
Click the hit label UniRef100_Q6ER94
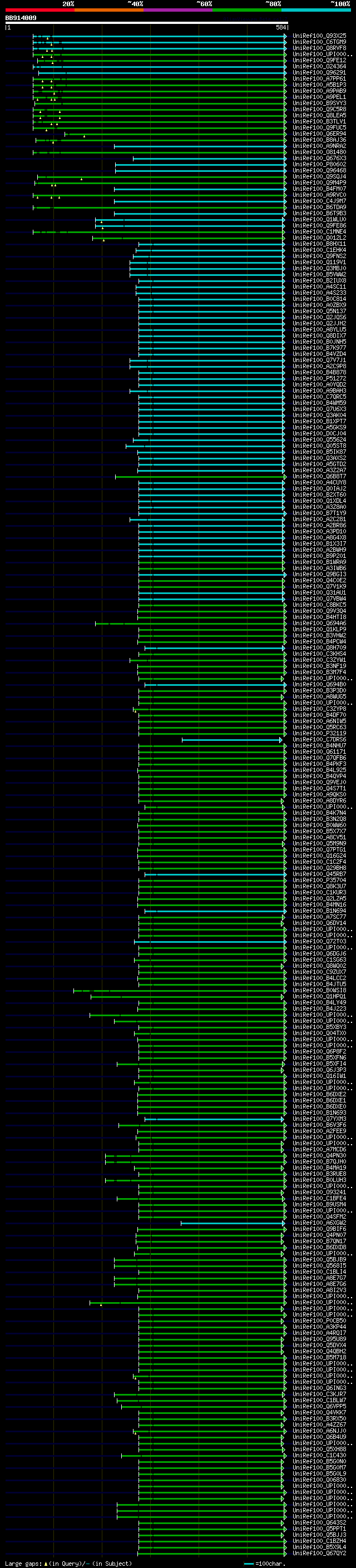(319, 134)
